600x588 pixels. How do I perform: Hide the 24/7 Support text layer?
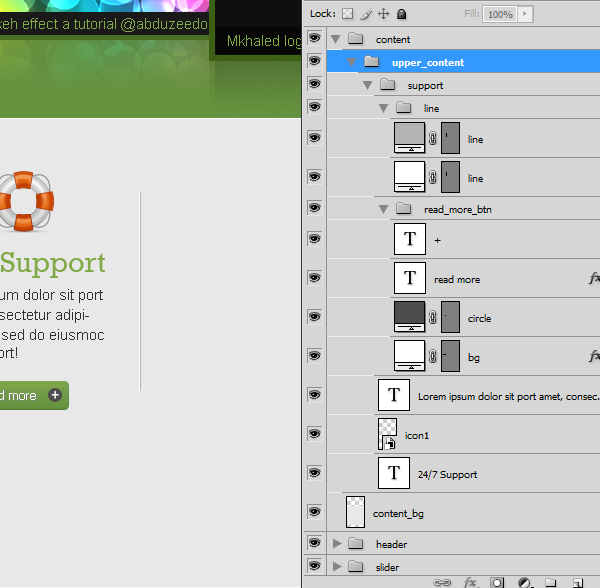tap(315, 473)
